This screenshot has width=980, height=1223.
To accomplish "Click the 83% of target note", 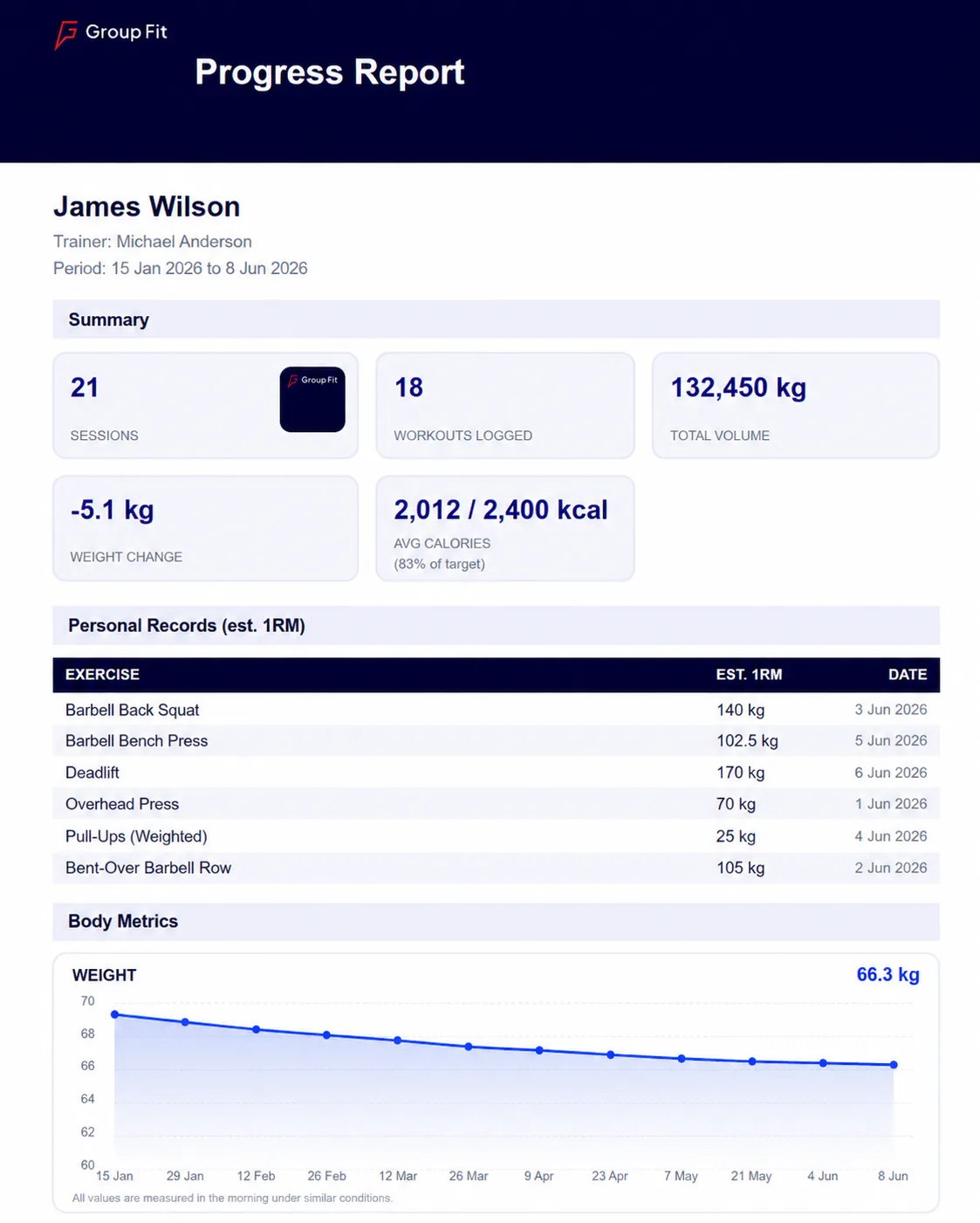I will (x=440, y=564).
